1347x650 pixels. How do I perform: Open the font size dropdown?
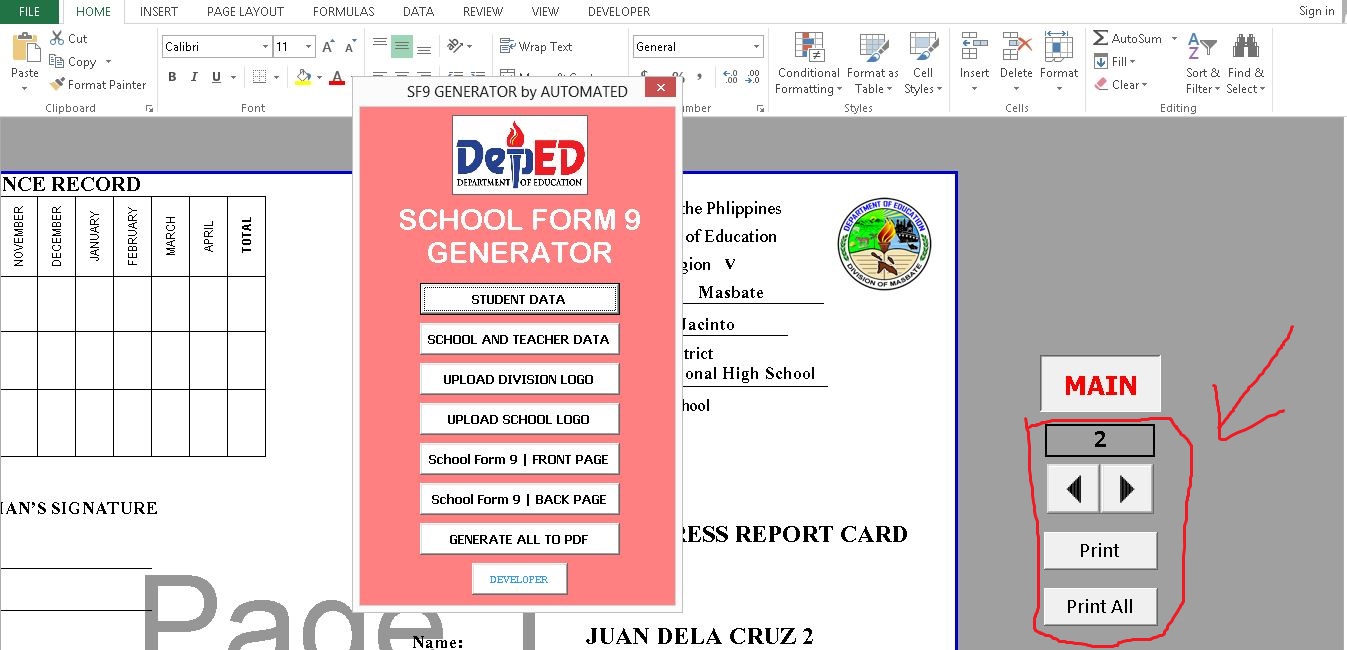click(307, 46)
